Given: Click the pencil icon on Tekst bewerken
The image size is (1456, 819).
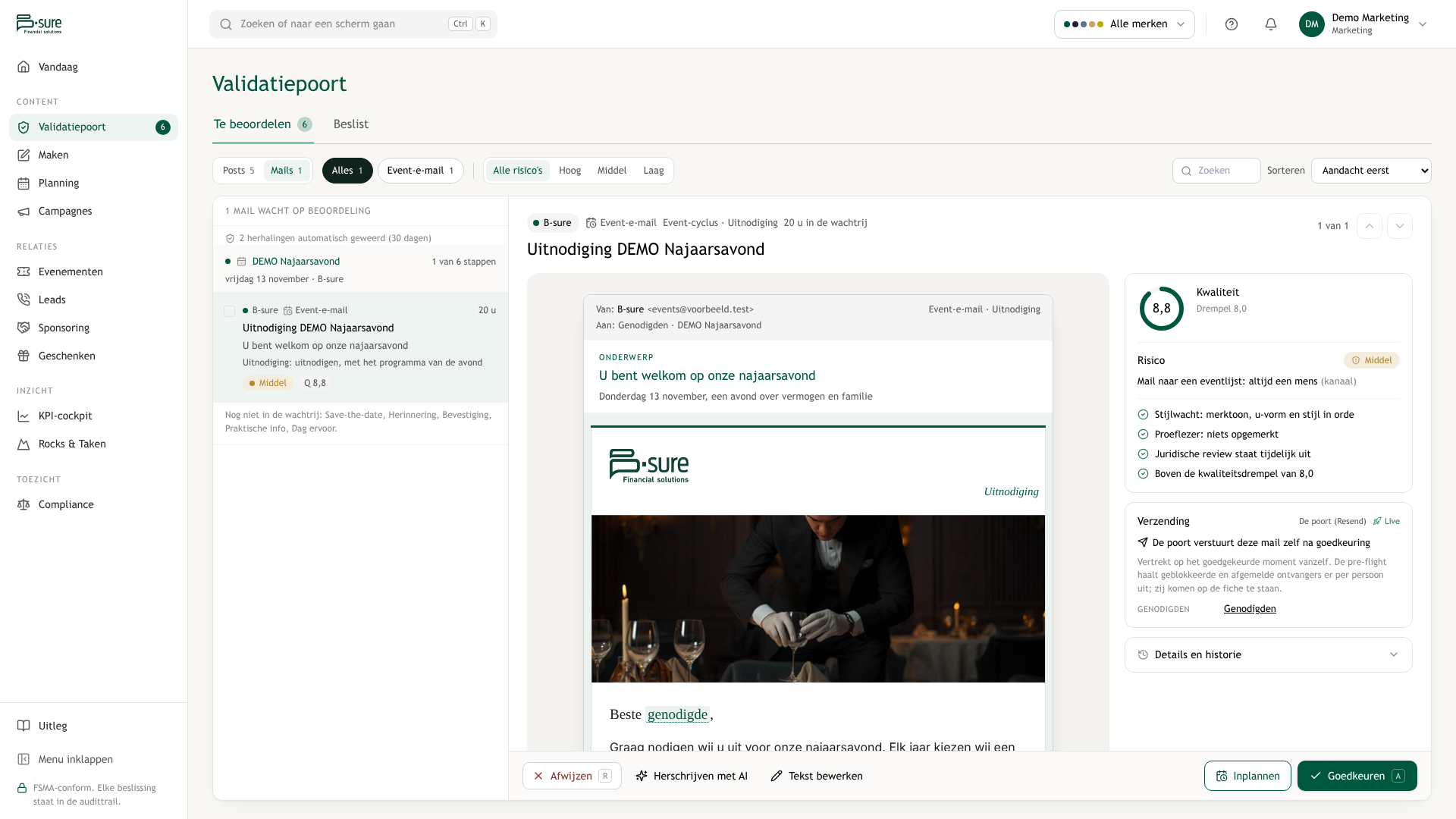Looking at the screenshot, I should (777, 776).
